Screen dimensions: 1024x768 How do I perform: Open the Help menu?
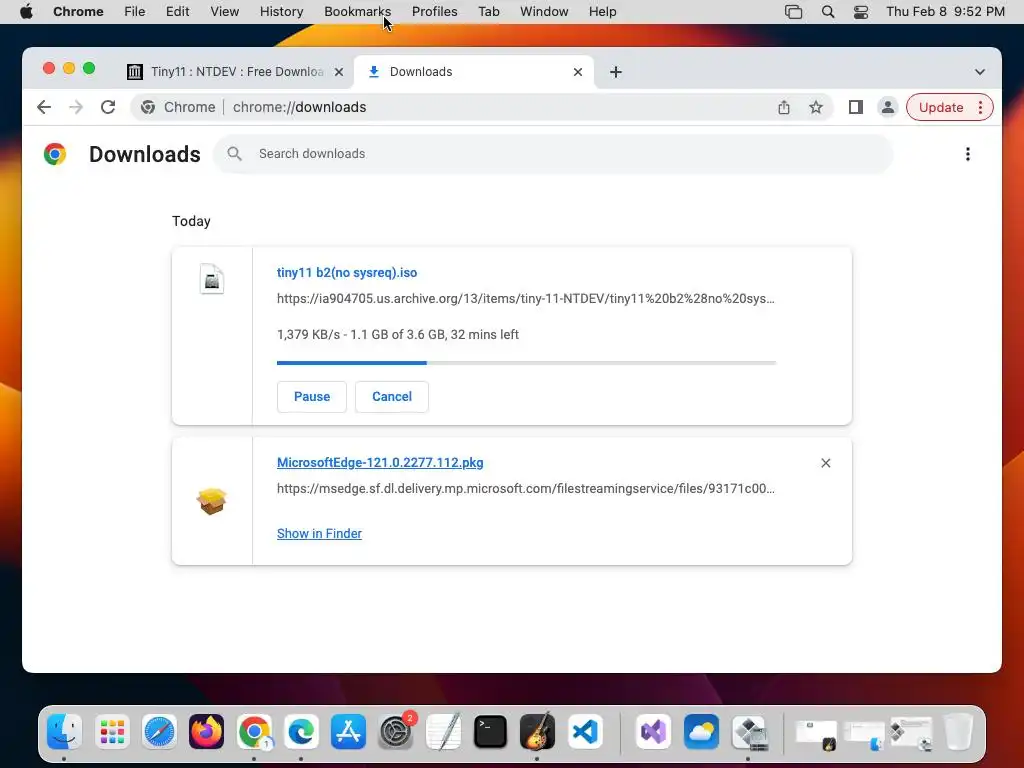tap(602, 12)
